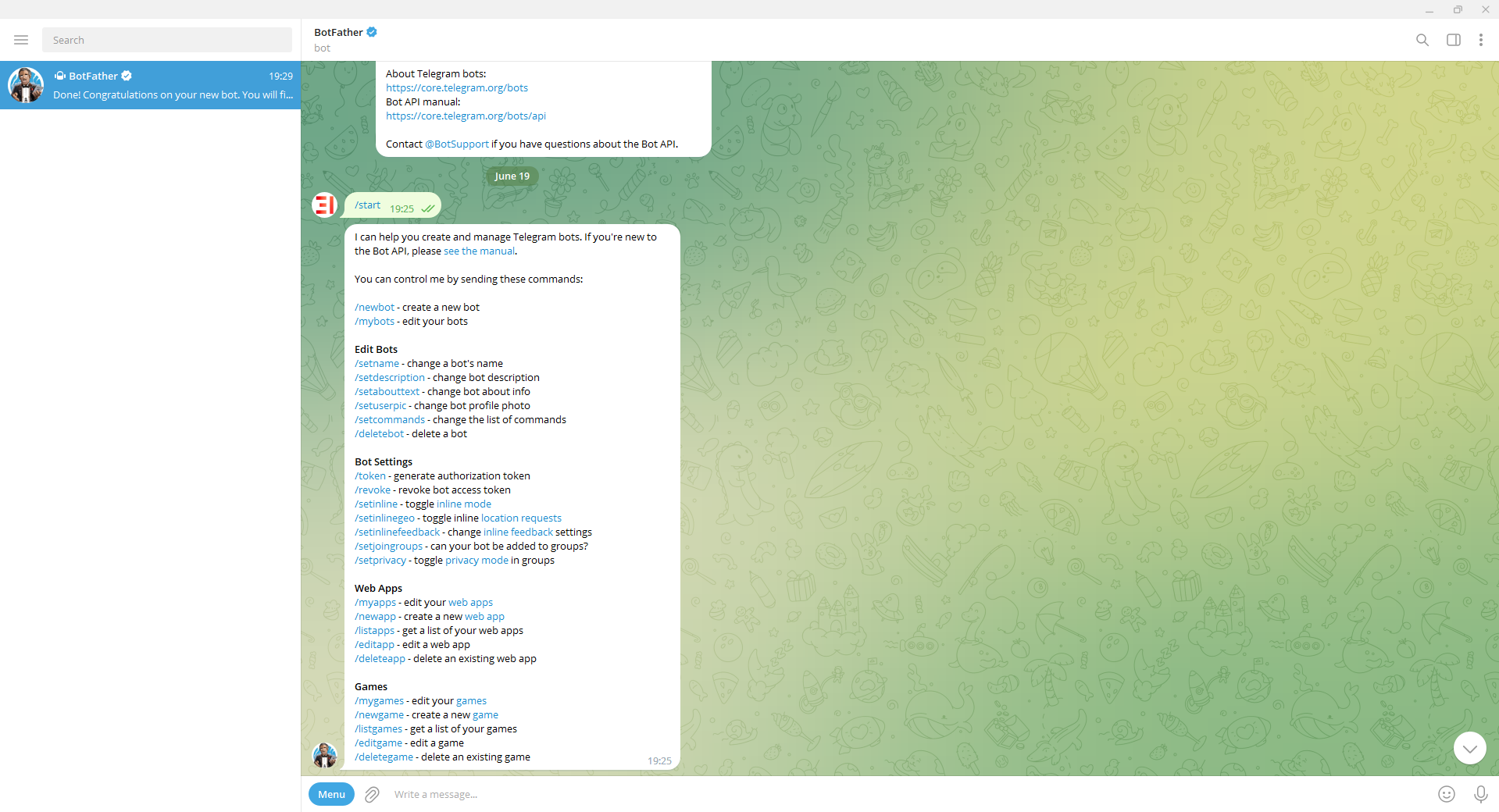
Task: Click the user avatar beside /start message
Action: 324,205
